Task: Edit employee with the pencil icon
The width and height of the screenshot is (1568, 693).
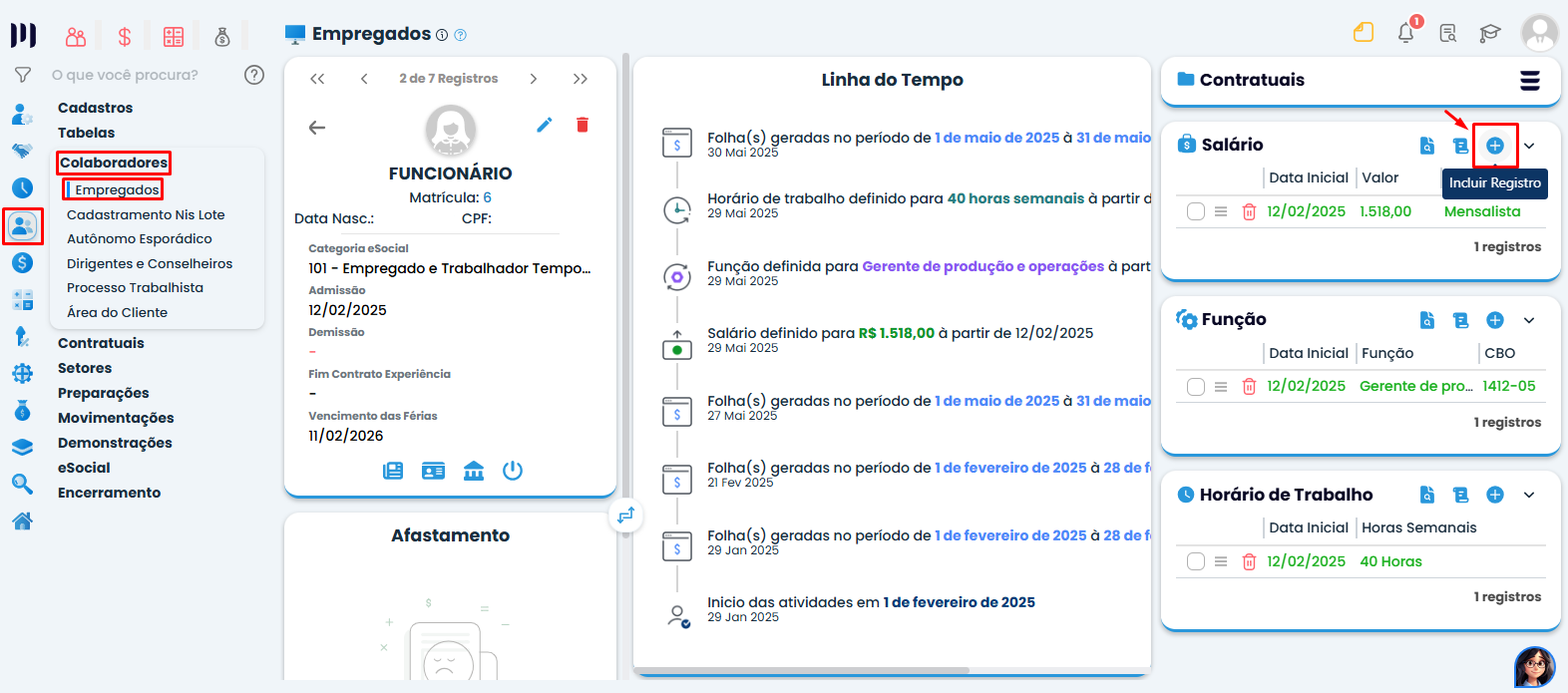Action: pyautogui.click(x=545, y=125)
